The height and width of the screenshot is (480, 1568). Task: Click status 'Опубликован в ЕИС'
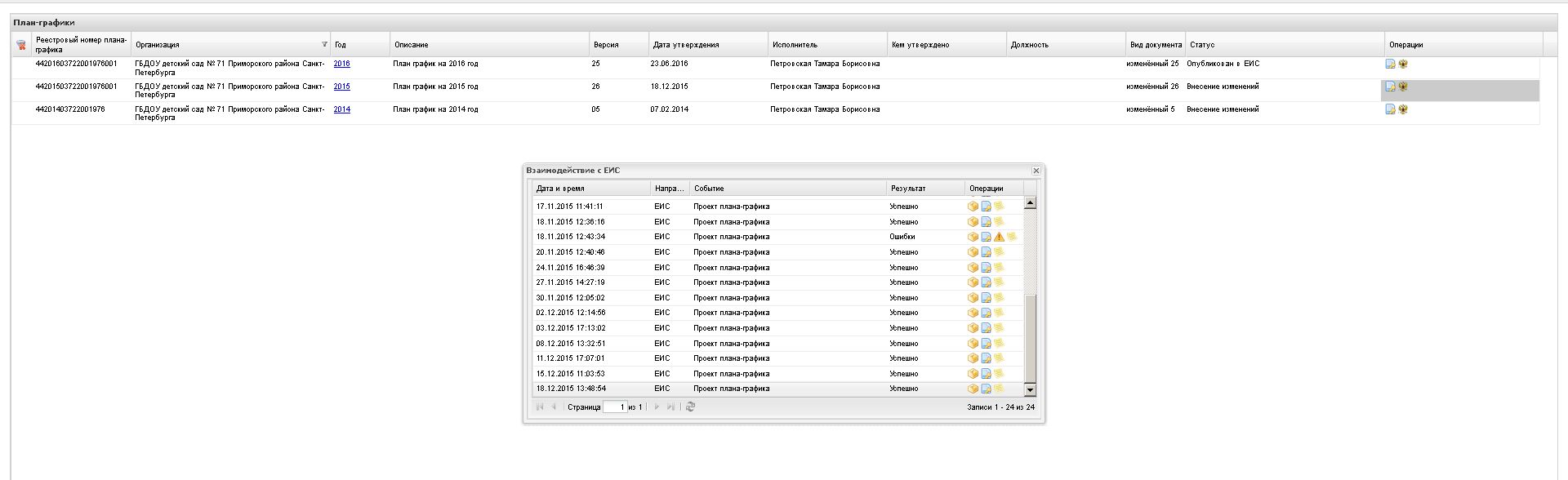pos(1223,64)
